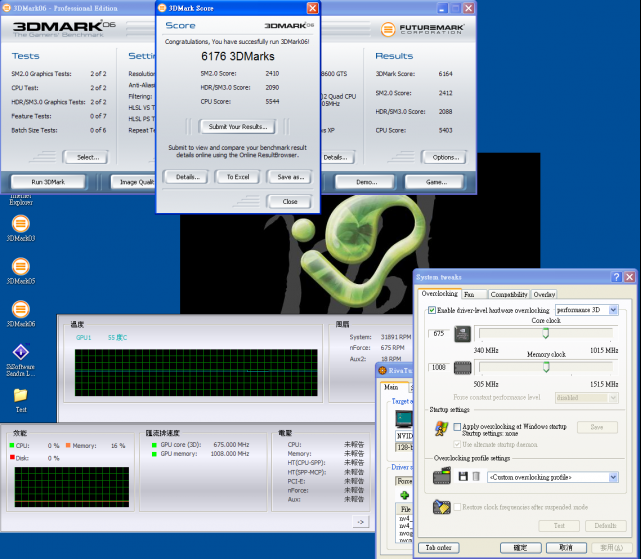Click Details in 3DMark Score dialog
This screenshot has height=559, width=641.
tap(188, 177)
